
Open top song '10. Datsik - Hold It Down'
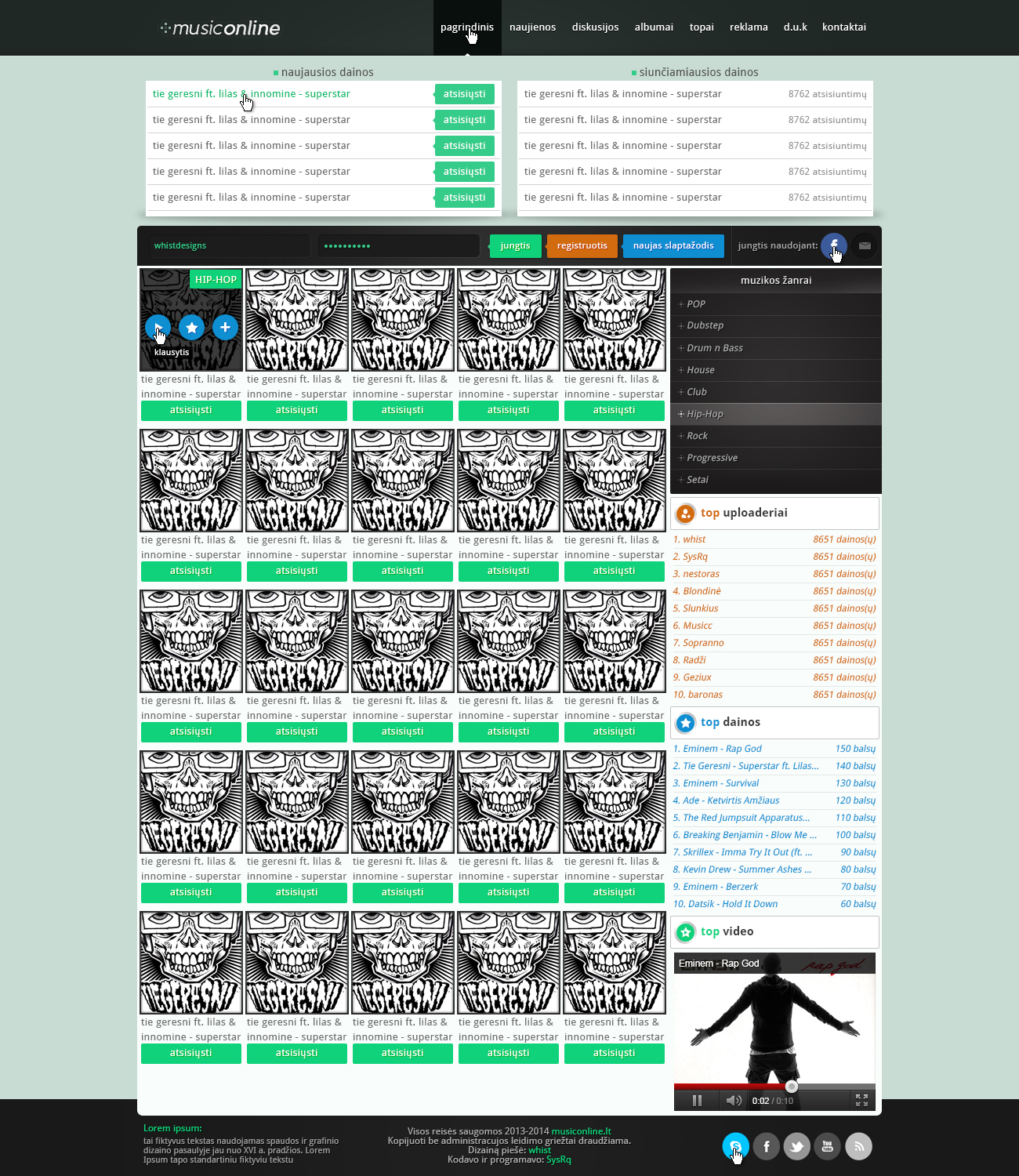point(725,904)
